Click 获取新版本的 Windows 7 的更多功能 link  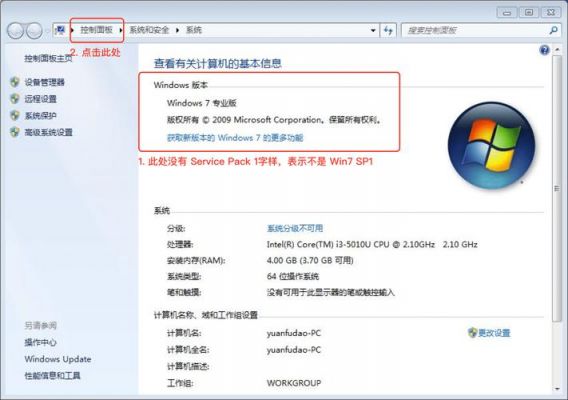[x=235, y=138]
